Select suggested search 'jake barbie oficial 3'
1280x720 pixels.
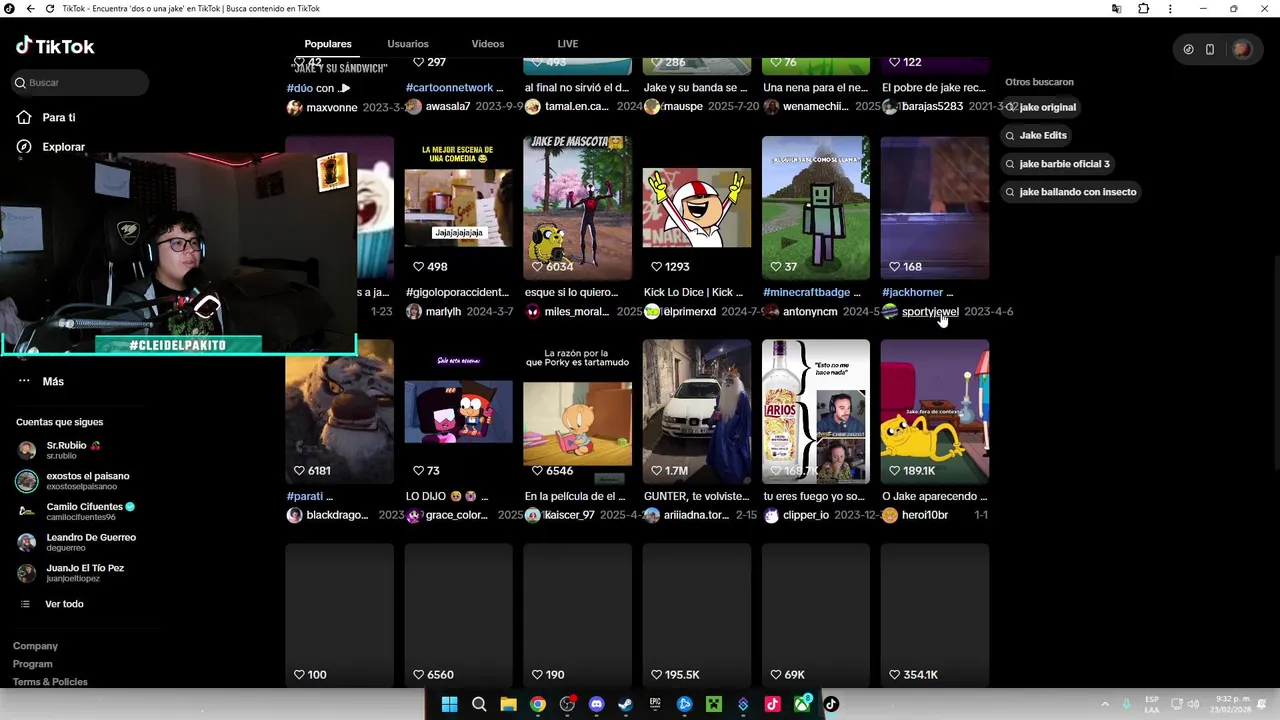tap(1058, 164)
